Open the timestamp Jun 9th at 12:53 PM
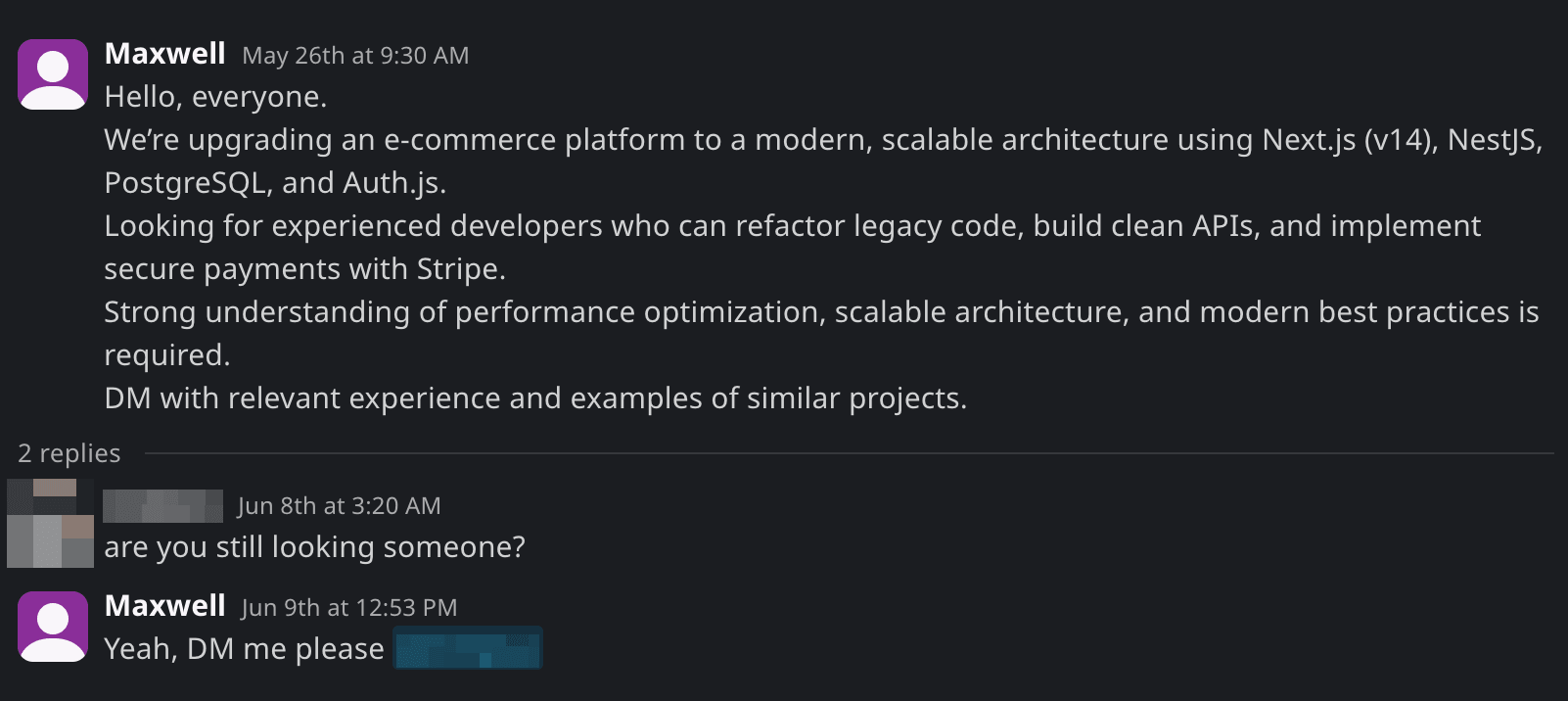1568x701 pixels. point(349,608)
